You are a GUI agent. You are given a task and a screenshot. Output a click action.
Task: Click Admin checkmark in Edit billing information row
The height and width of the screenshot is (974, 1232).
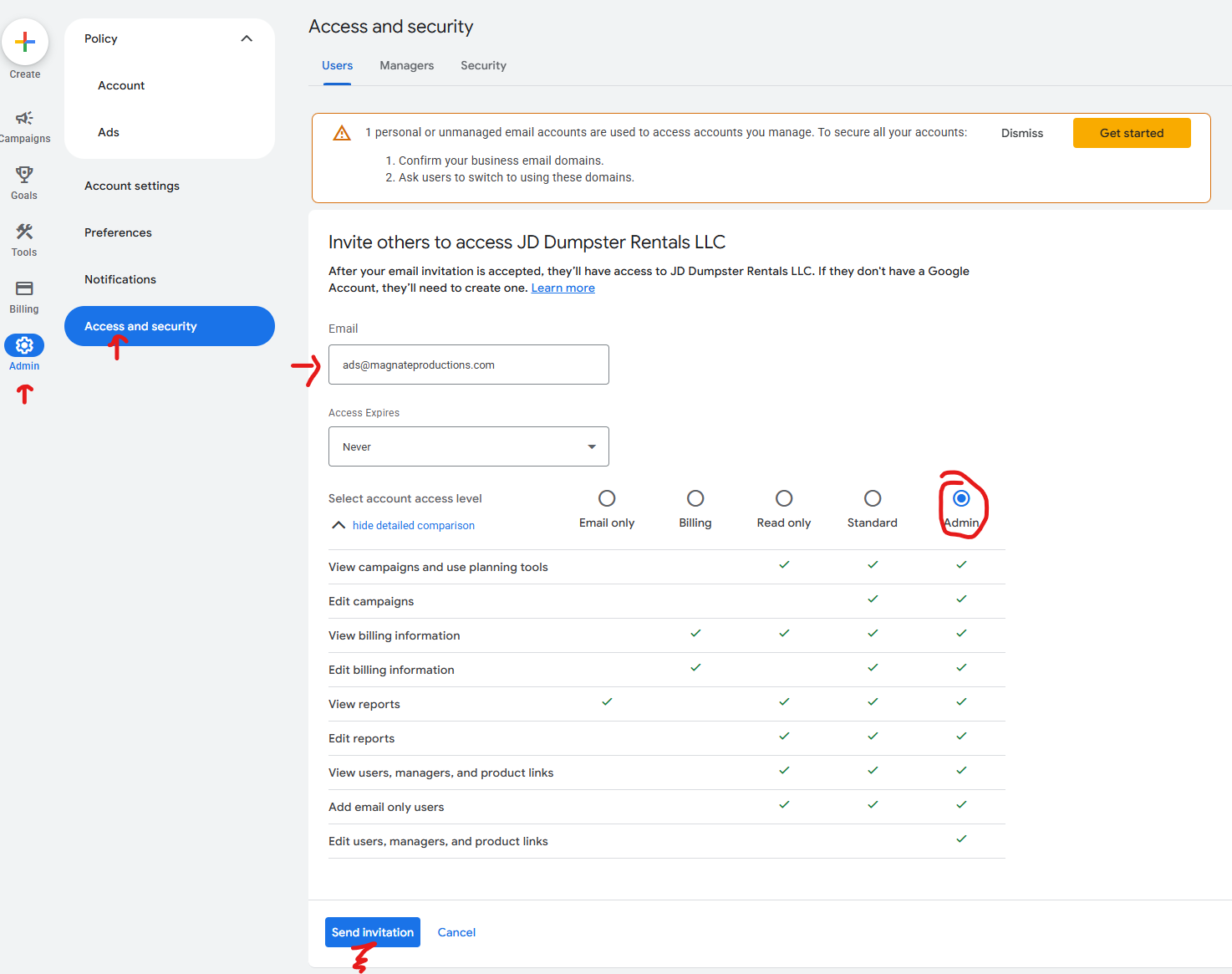click(961, 667)
